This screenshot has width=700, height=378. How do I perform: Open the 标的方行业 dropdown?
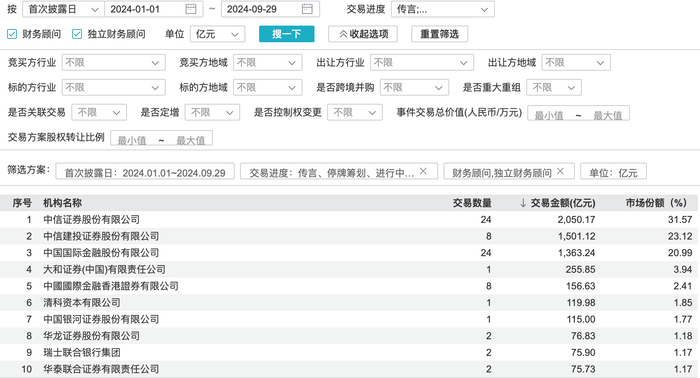click(x=113, y=87)
